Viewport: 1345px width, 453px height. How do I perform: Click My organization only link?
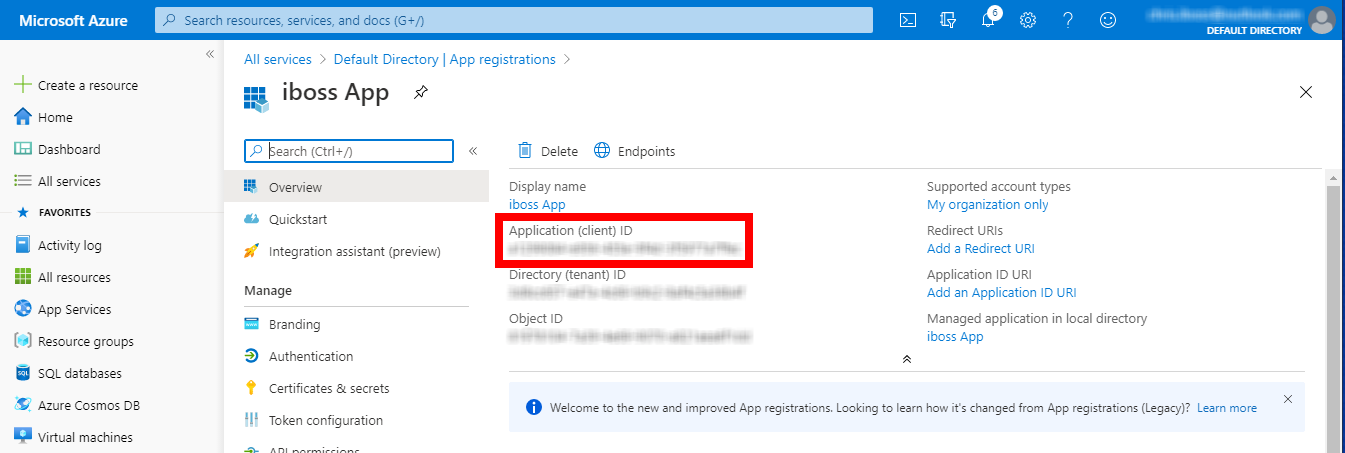[988, 204]
